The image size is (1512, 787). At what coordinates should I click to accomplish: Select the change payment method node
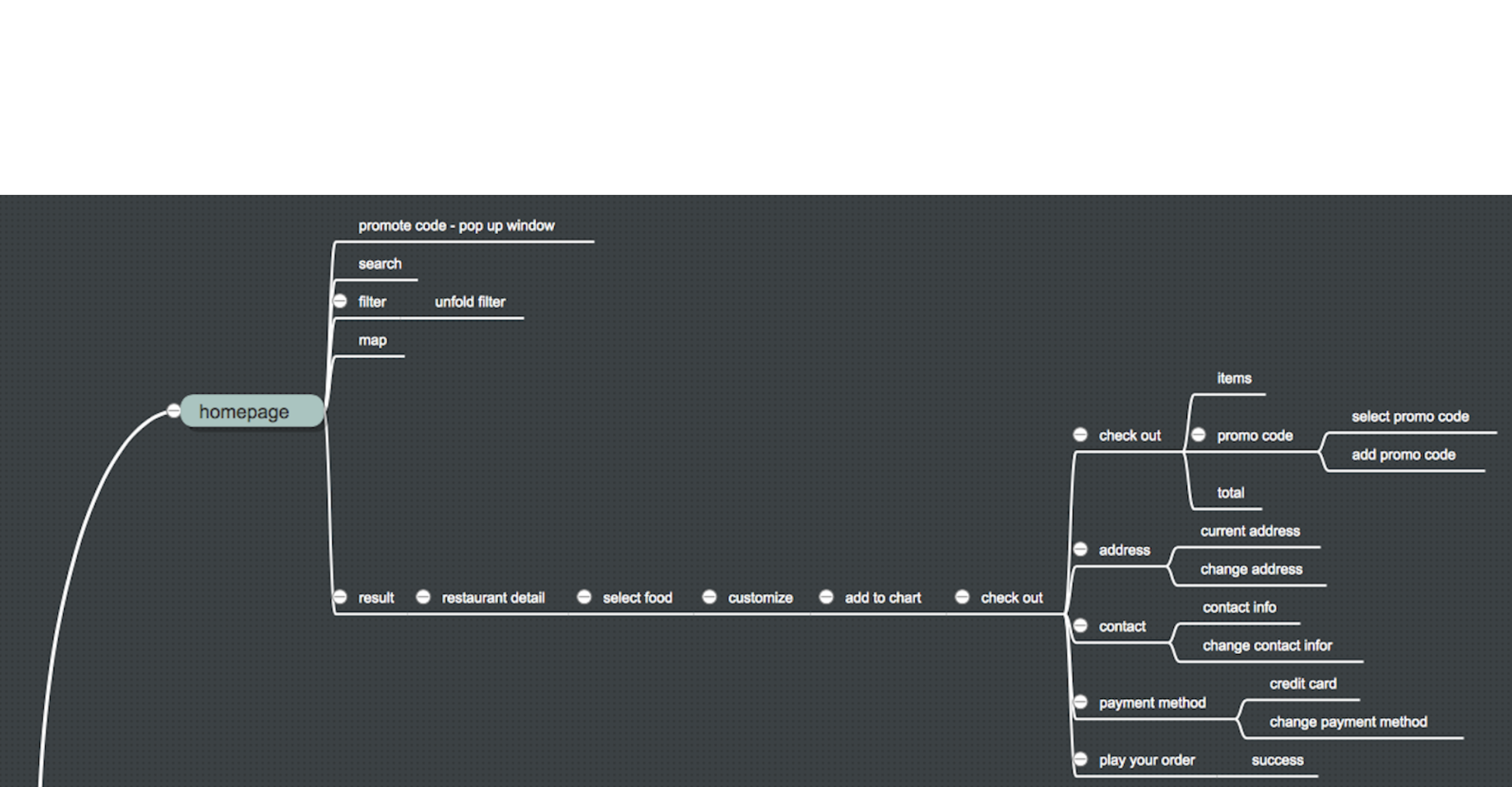1348,722
